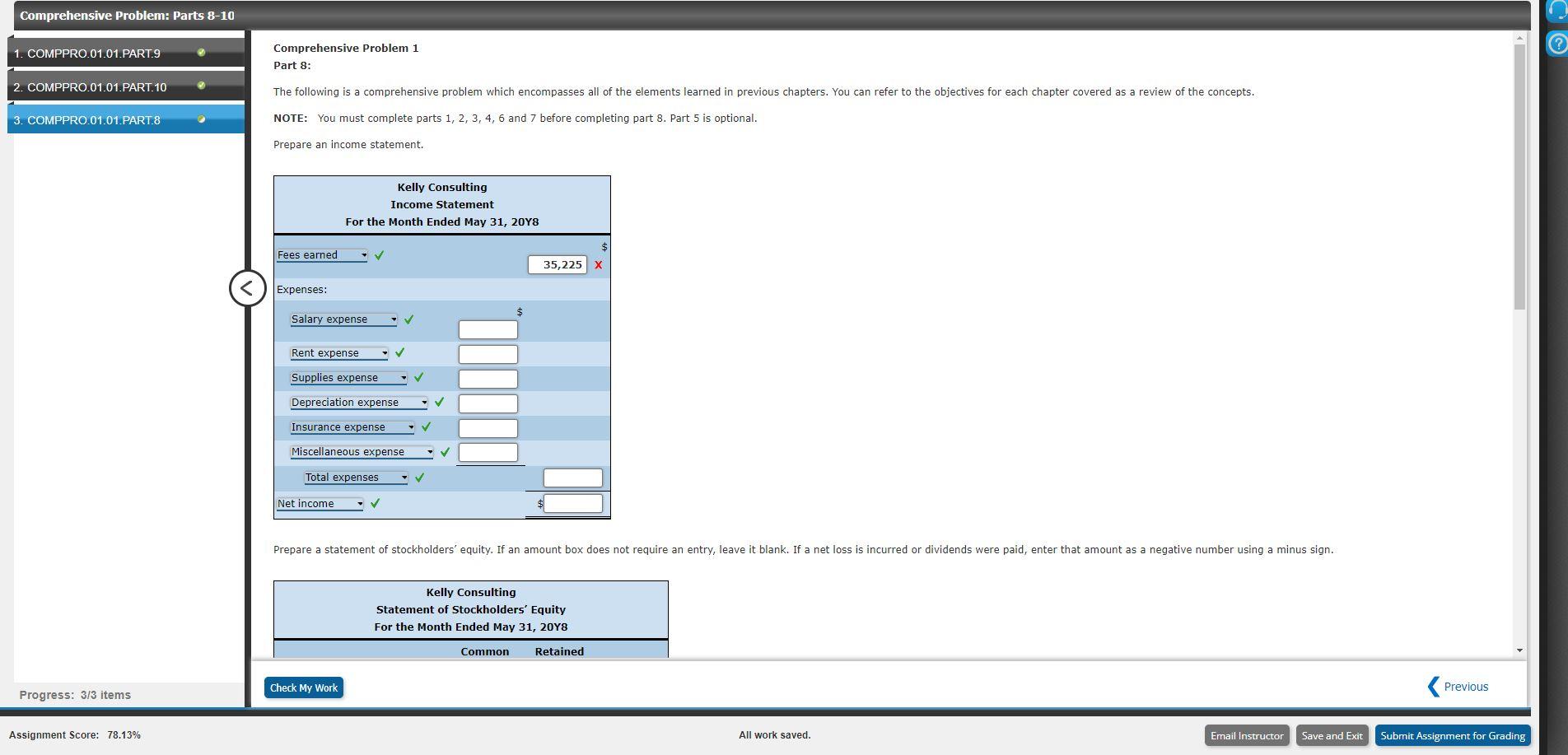Collapse the assignment list with the left chevron circle
This screenshot has height=755, width=1568.
tap(248, 287)
